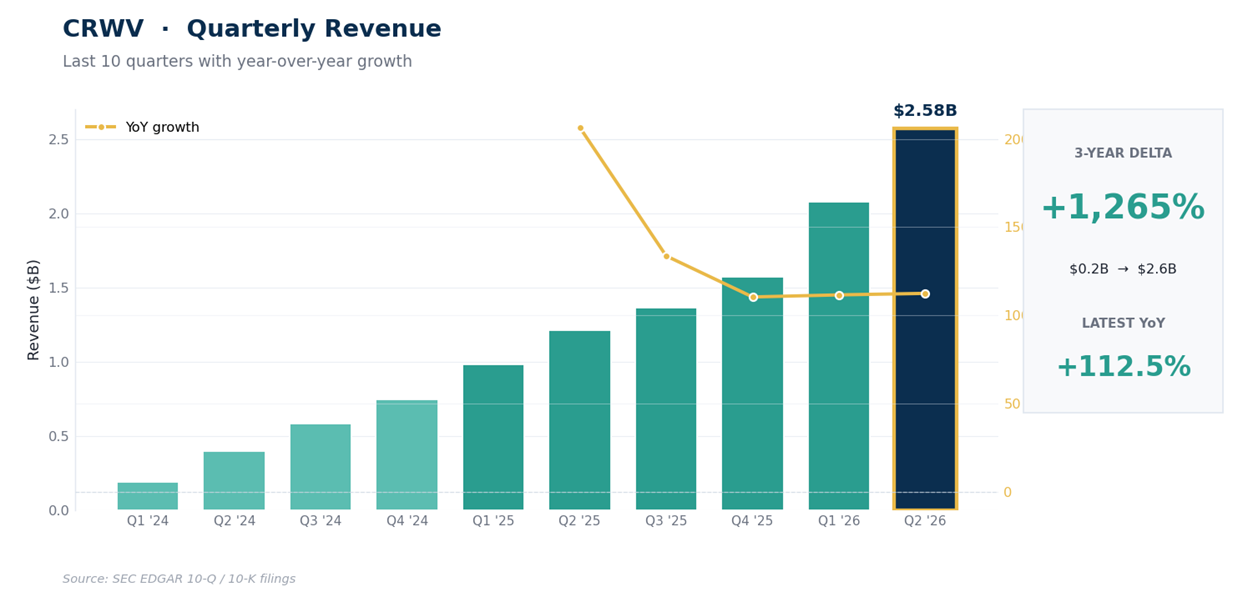
Task: Click the +1,265% three-year delta value
Action: pyautogui.click(x=1123, y=208)
